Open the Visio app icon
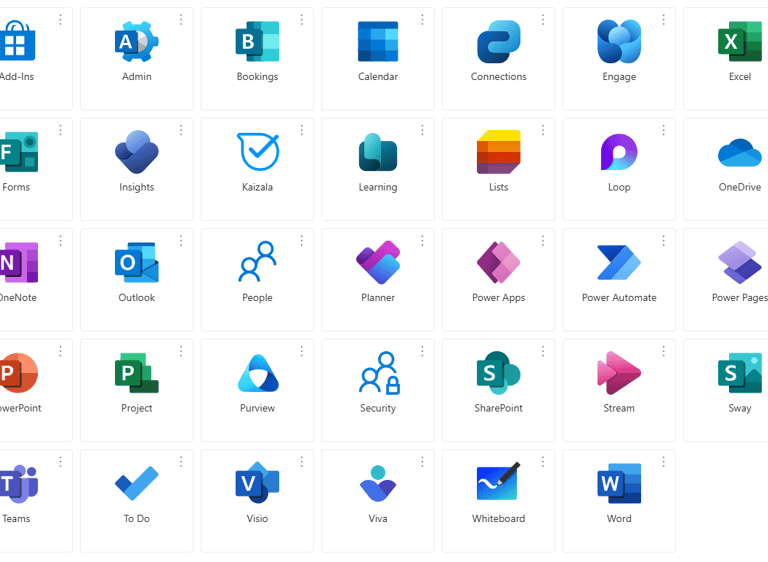 click(x=257, y=483)
